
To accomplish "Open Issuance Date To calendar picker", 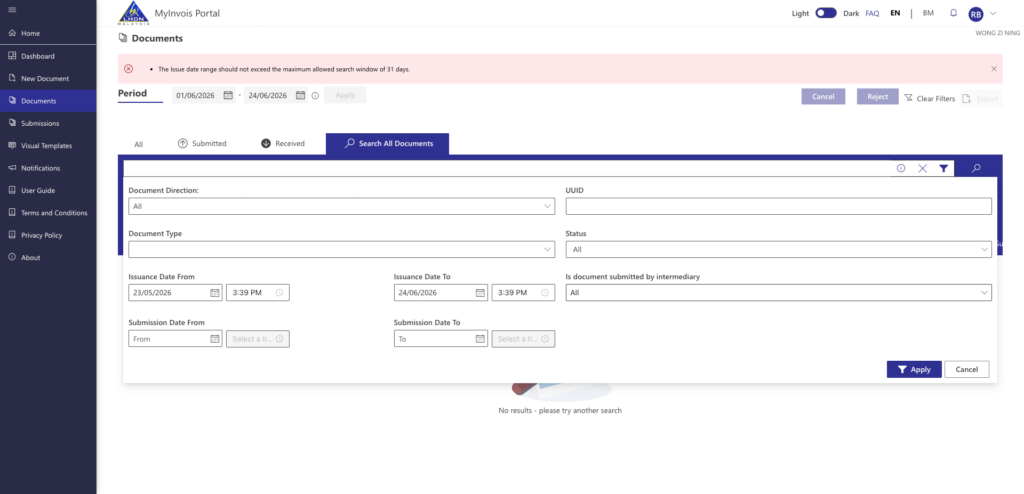I will [480, 293].
